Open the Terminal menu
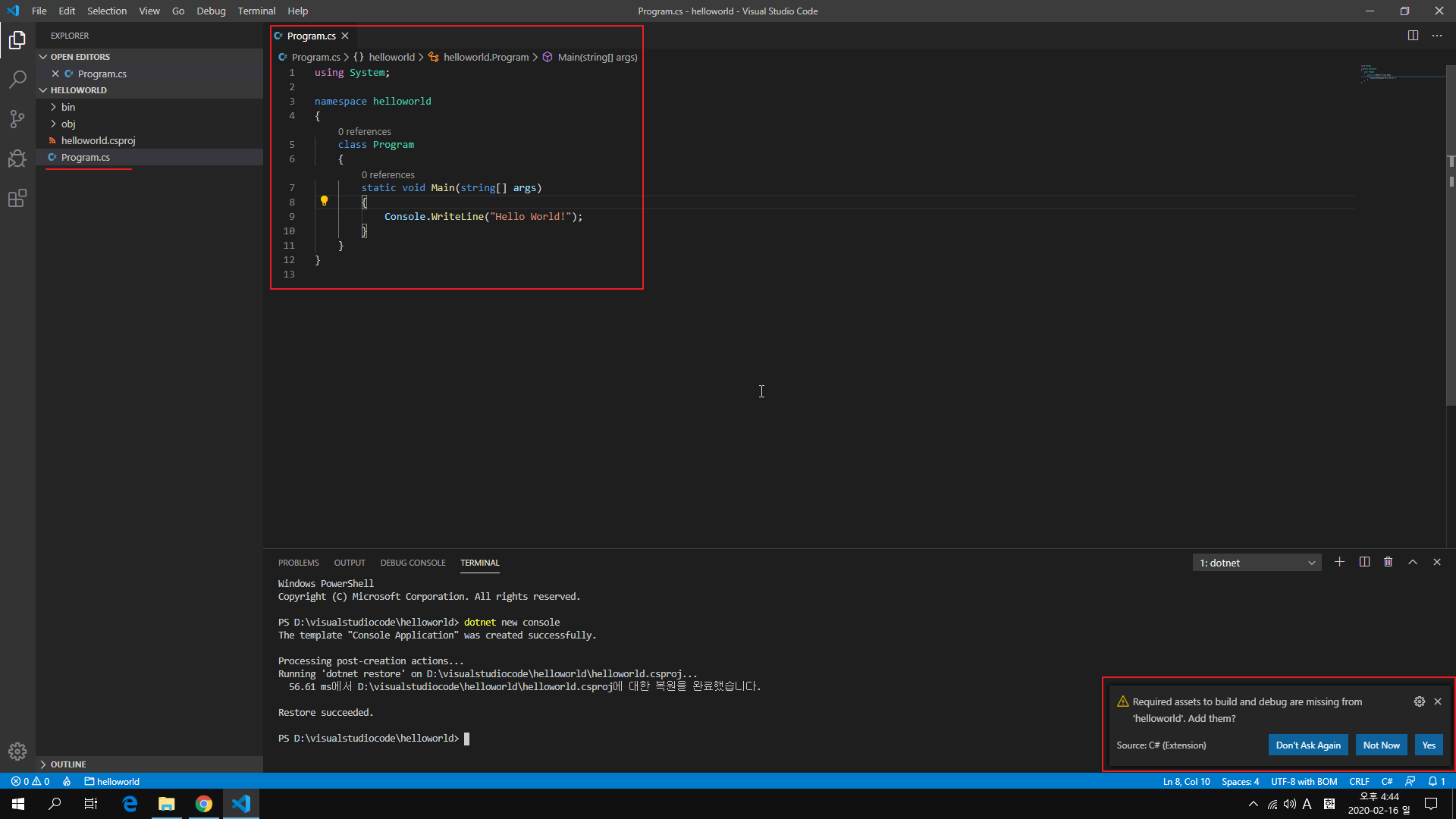The width and height of the screenshot is (1456, 819). (256, 11)
